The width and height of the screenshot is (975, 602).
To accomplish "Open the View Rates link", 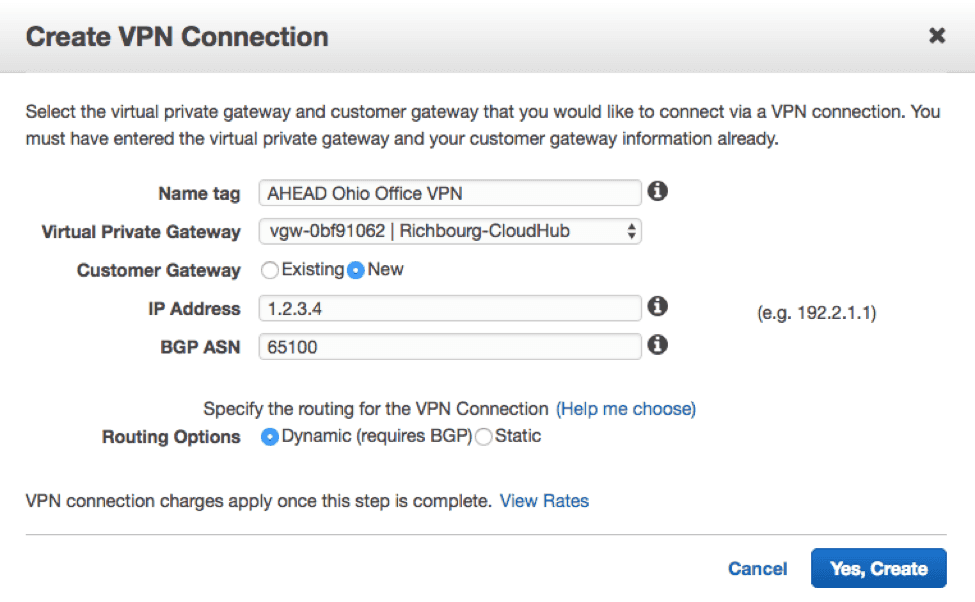I will [544, 501].
